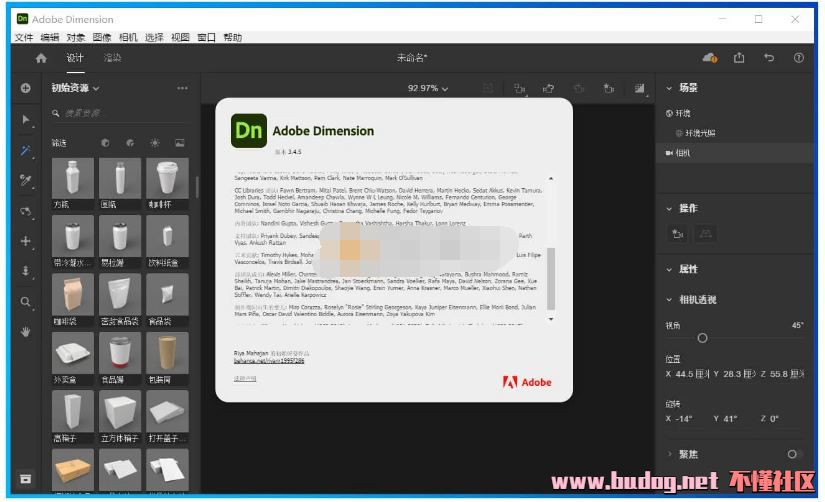Open the more options ellipsis in assets panel

(183, 88)
